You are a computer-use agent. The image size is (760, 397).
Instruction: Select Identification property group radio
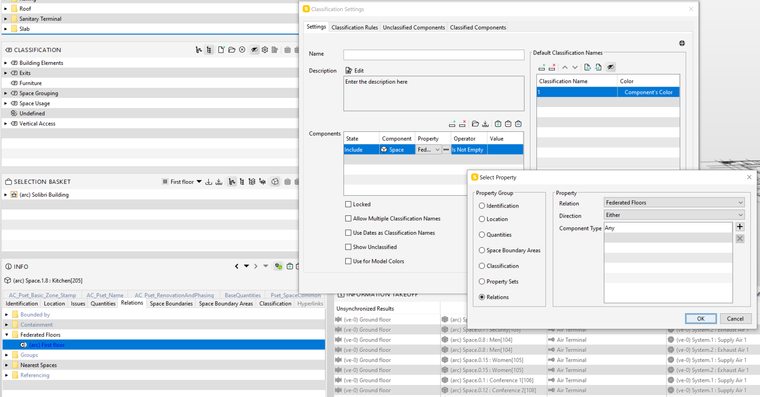pyautogui.click(x=482, y=206)
